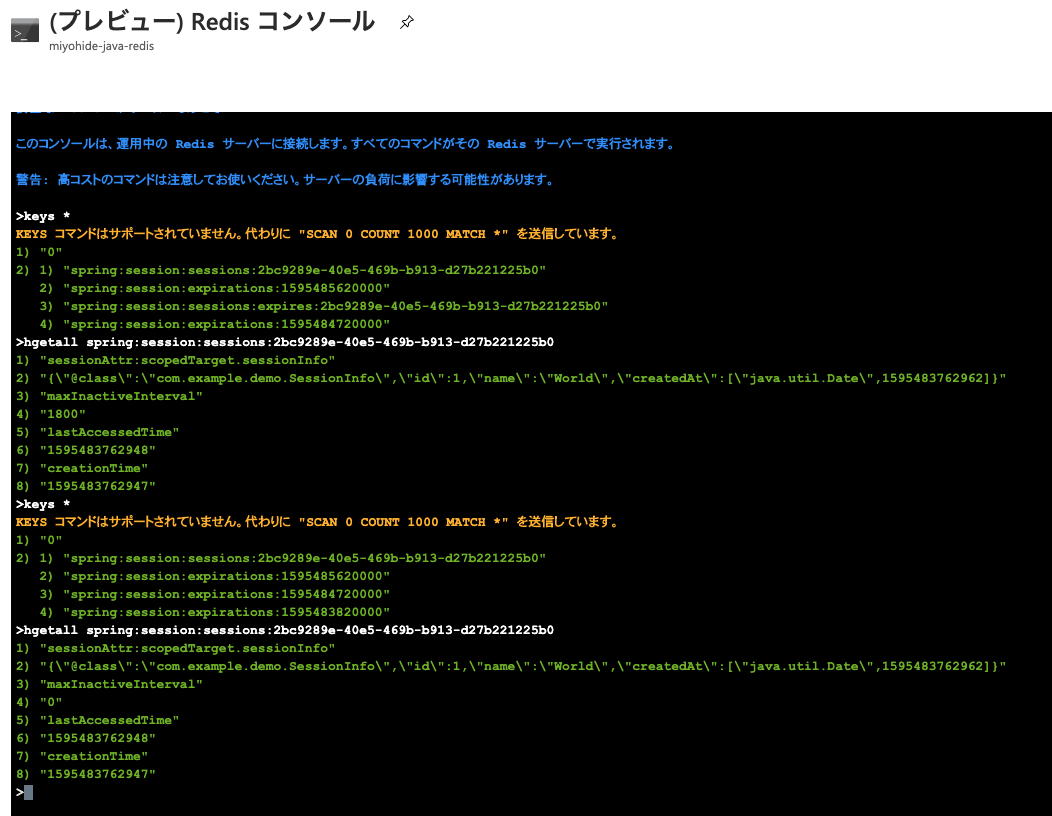Click the second orange KEYS not-supported message
Screen dimensions: 1052x816
pos(317,521)
